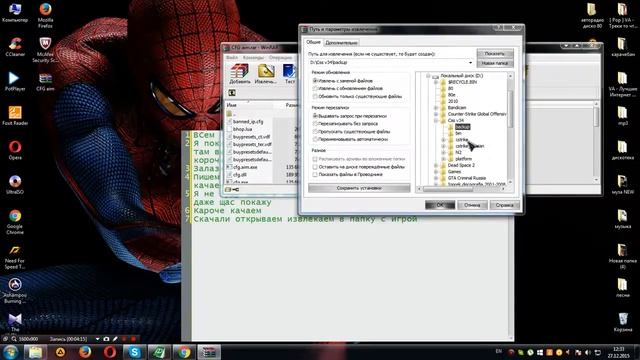Image resolution: width=640 pixels, height=360 pixels.
Task: Click the up-one-level icon in WinRAR
Action: pyautogui.click(x=232, y=93)
